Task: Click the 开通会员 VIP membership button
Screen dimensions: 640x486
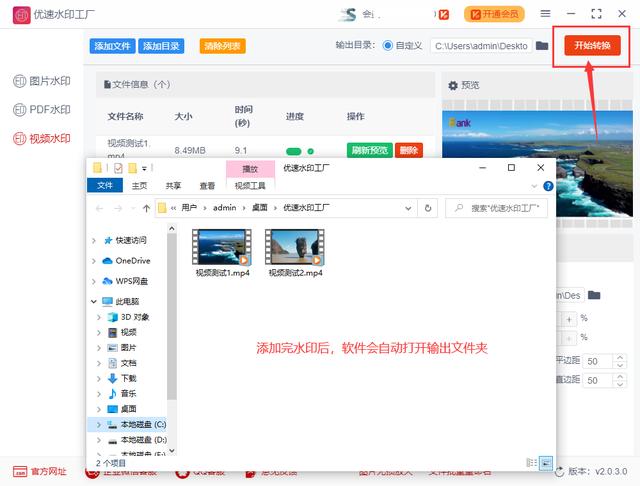Action: click(494, 14)
